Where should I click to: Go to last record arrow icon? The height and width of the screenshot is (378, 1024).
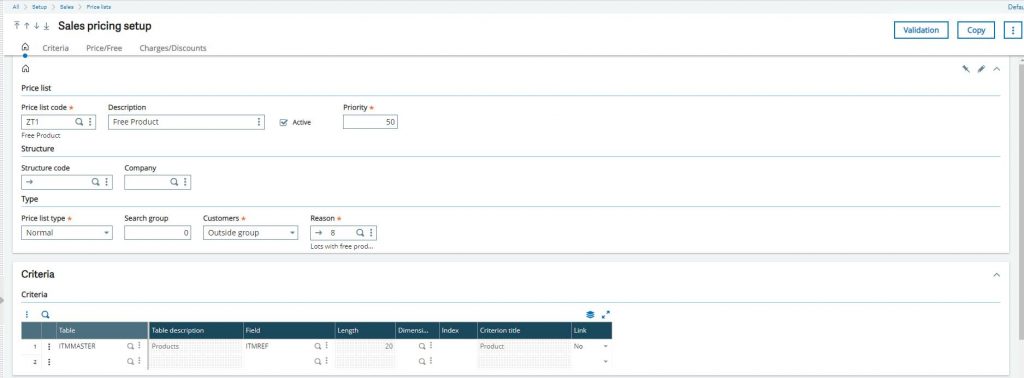[x=46, y=26]
